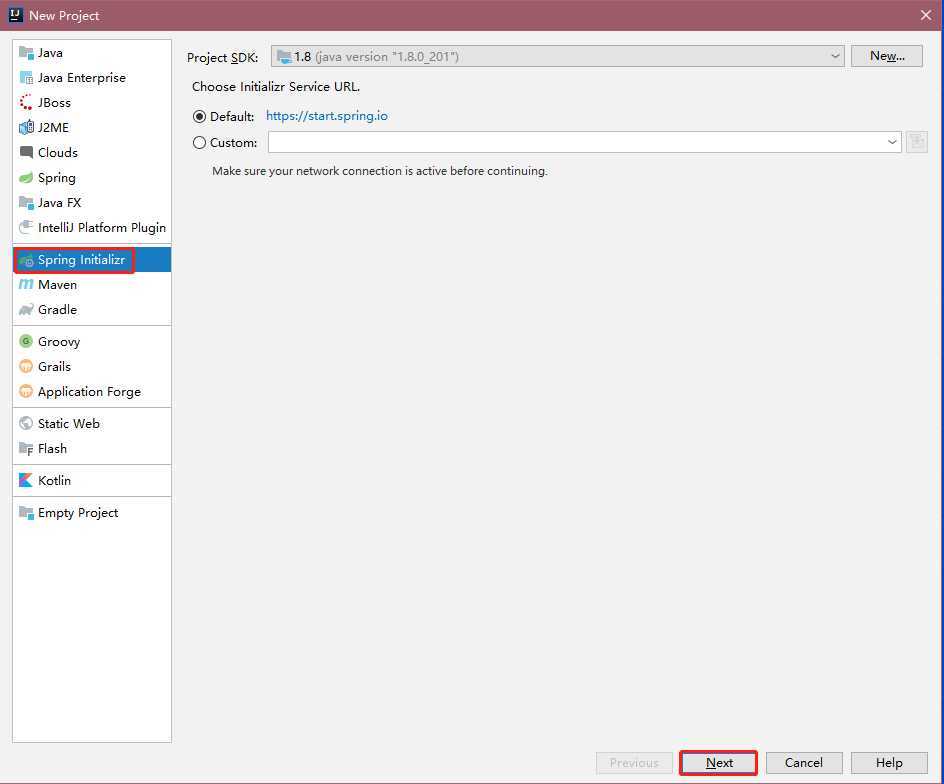Click the IntelliJ IDEA logo in title bar

[x=16, y=15]
